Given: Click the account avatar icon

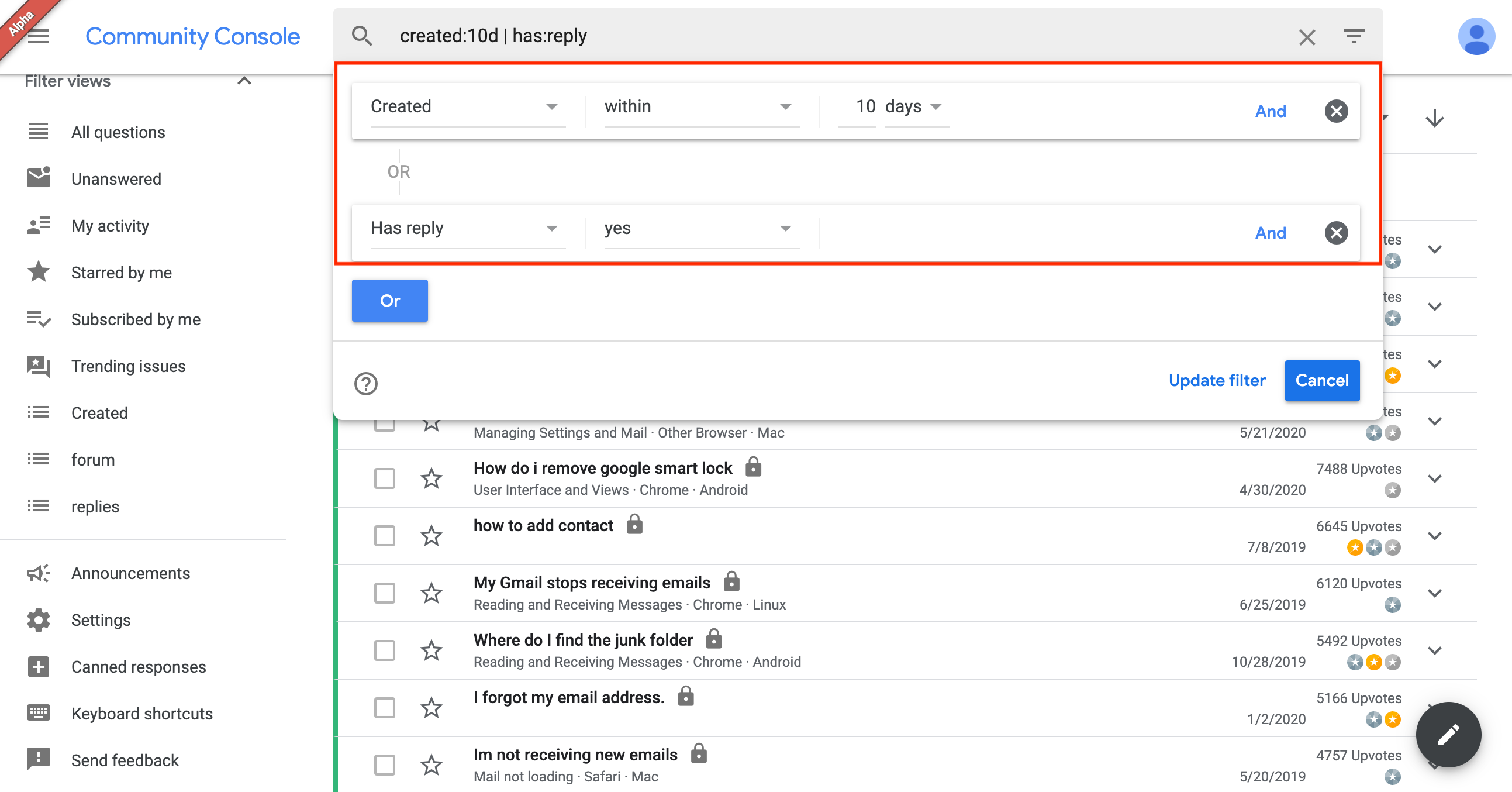Looking at the screenshot, I should 1476,36.
